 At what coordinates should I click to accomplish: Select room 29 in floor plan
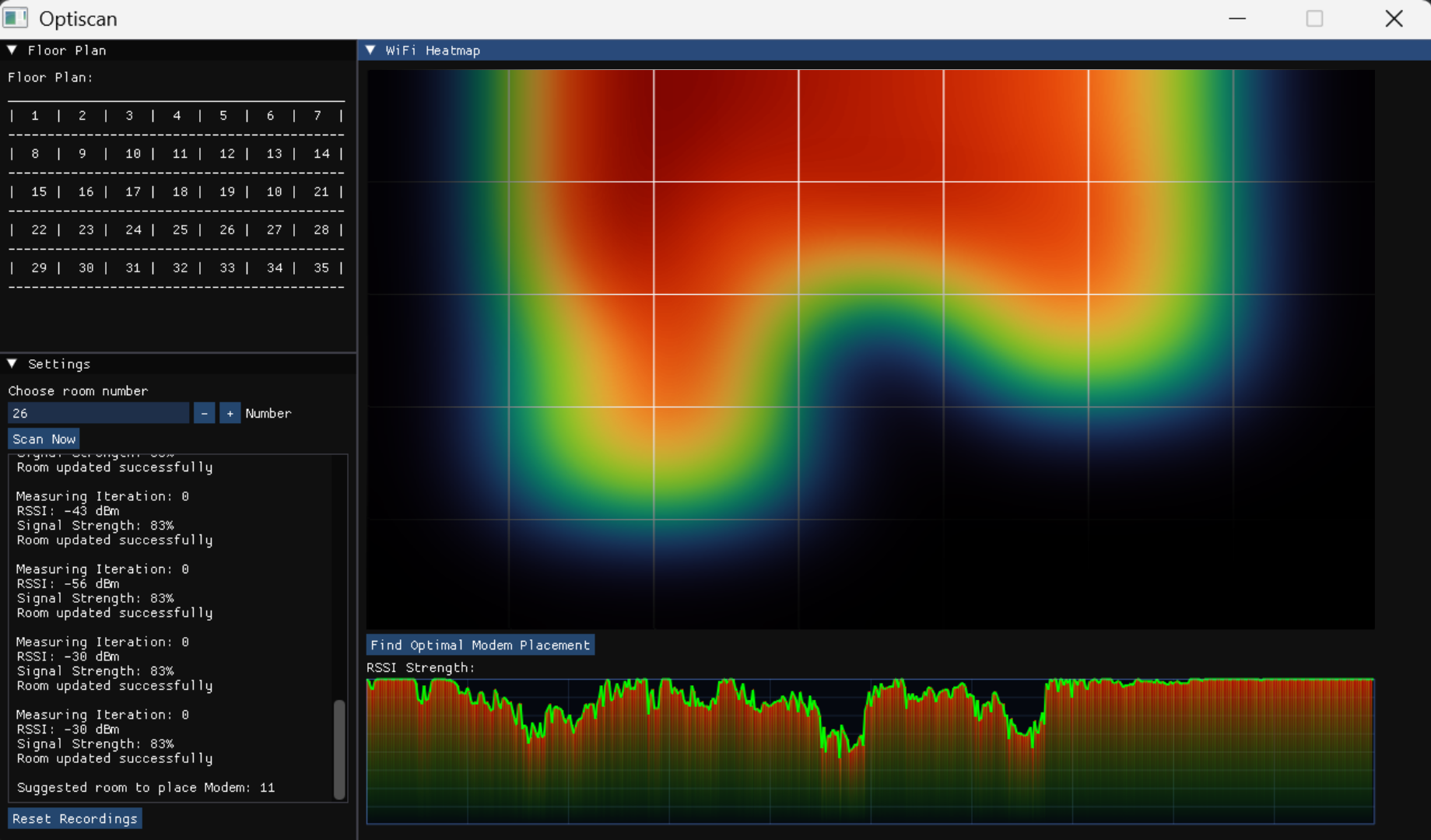point(39,268)
